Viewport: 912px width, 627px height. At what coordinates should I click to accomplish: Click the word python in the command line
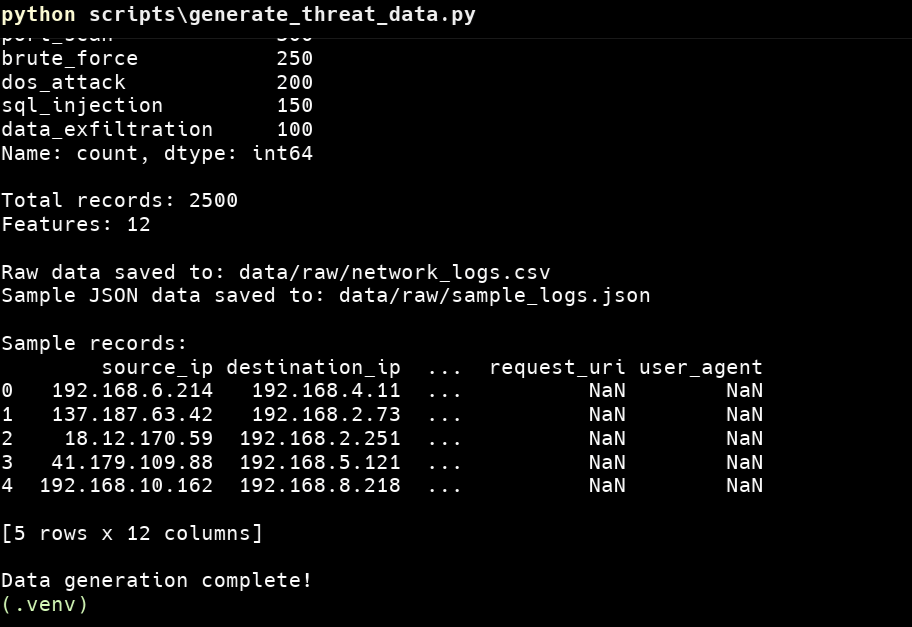[x=38, y=14]
